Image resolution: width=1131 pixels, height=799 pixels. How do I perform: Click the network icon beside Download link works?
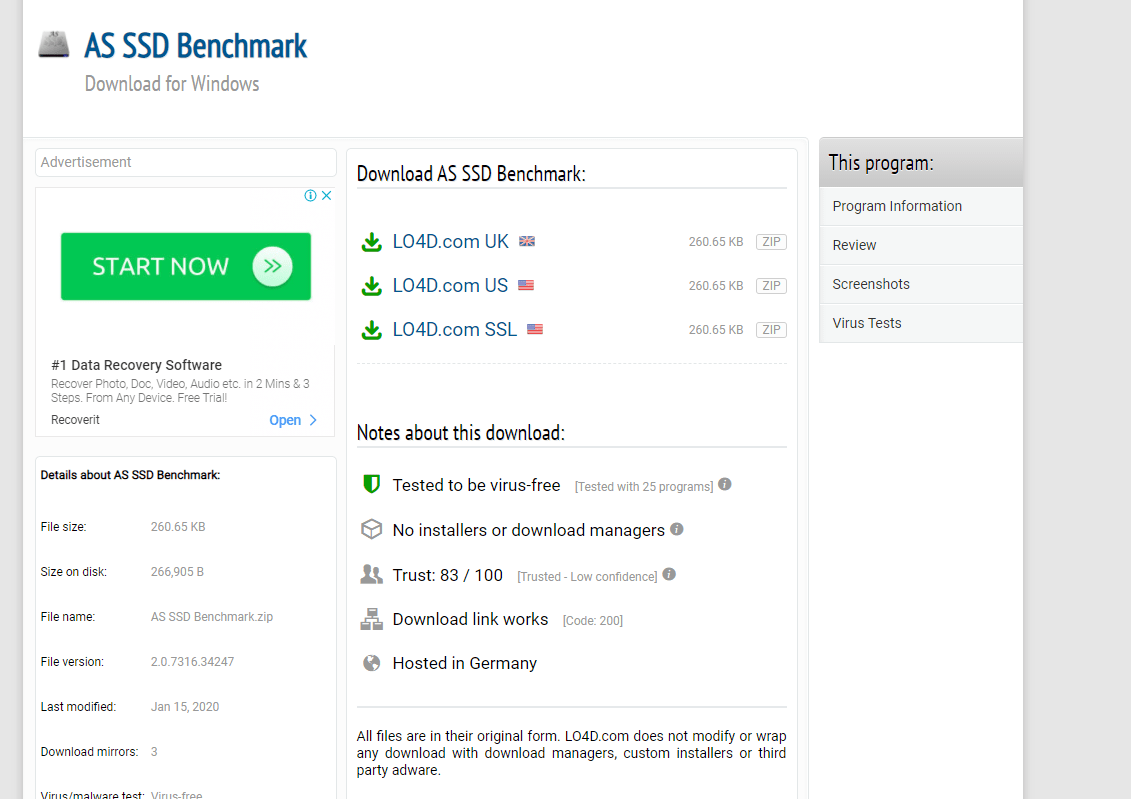(371, 619)
